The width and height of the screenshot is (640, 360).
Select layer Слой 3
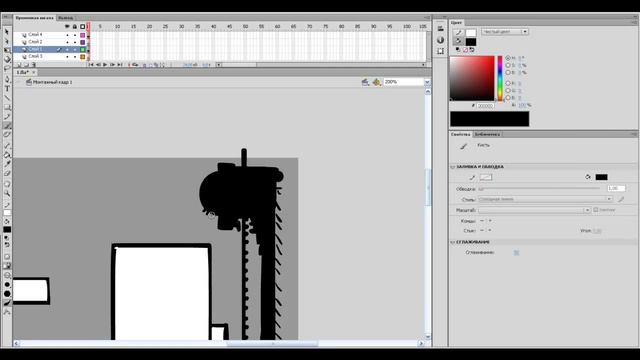click(35, 57)
